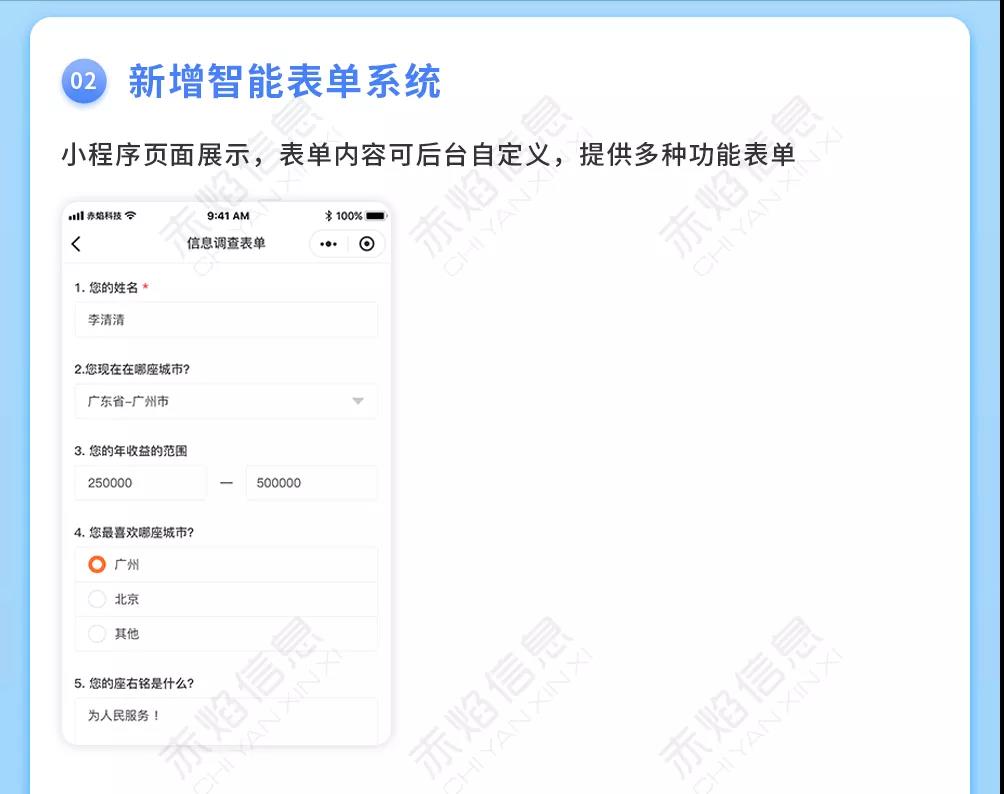The height and width of the screenshot is (794, 1004).
Task: Click the Wi-Fi icon in status bar
Action: click(131, 216)
